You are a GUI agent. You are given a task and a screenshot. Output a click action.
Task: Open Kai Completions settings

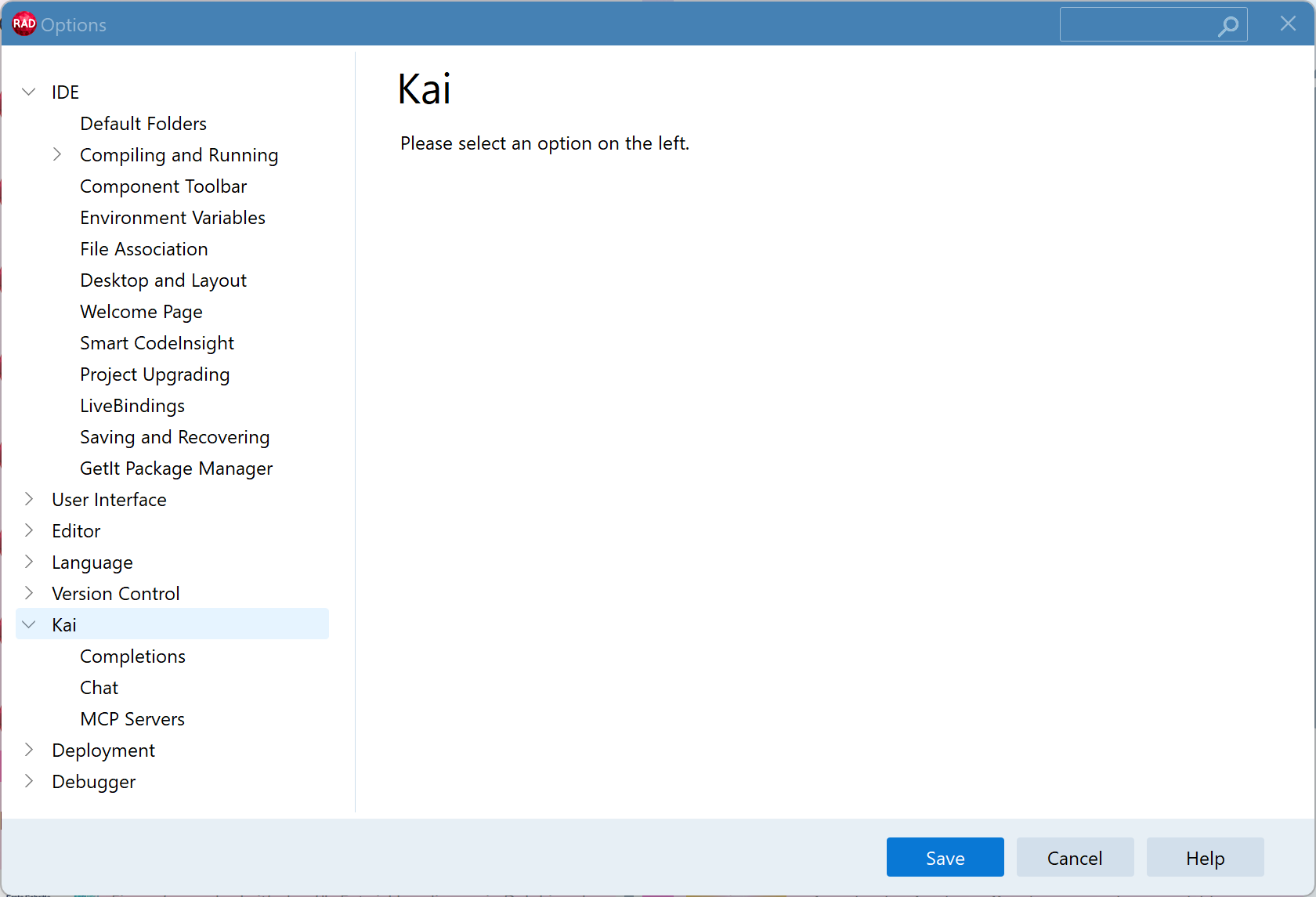tap(133, 656)
